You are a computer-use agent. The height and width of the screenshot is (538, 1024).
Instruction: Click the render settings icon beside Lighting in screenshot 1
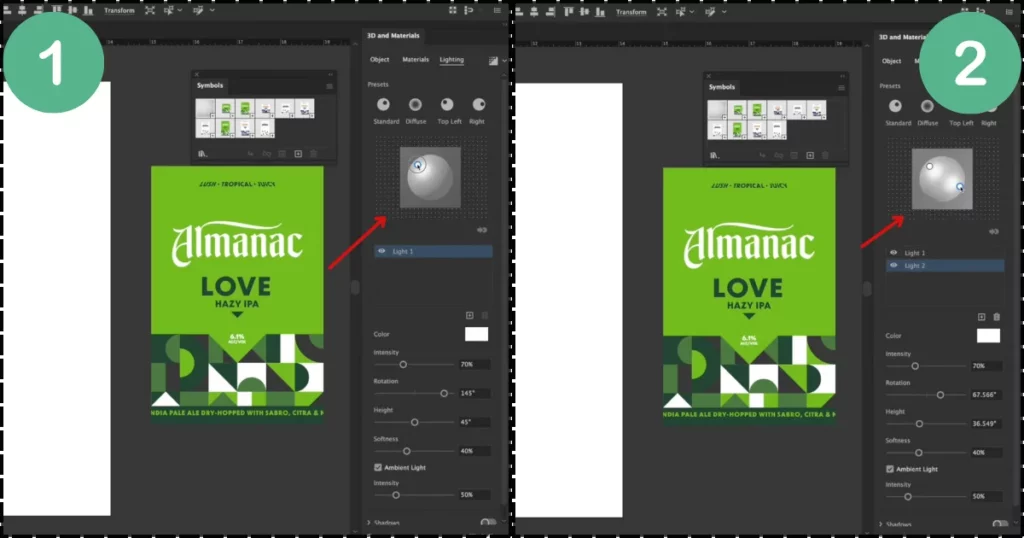pyautogui.click(x=493, y=61)
